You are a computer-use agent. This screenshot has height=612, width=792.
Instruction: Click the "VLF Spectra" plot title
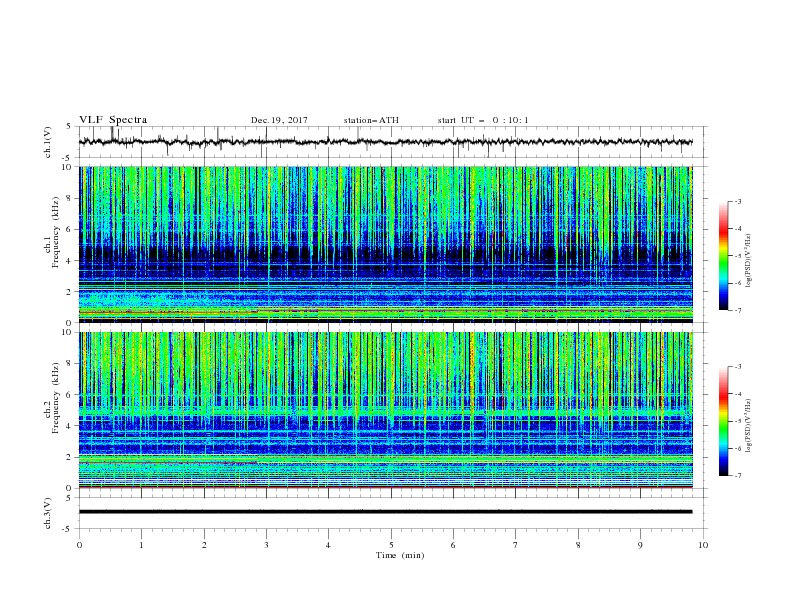pyautogui.click(x=113, y=120)
